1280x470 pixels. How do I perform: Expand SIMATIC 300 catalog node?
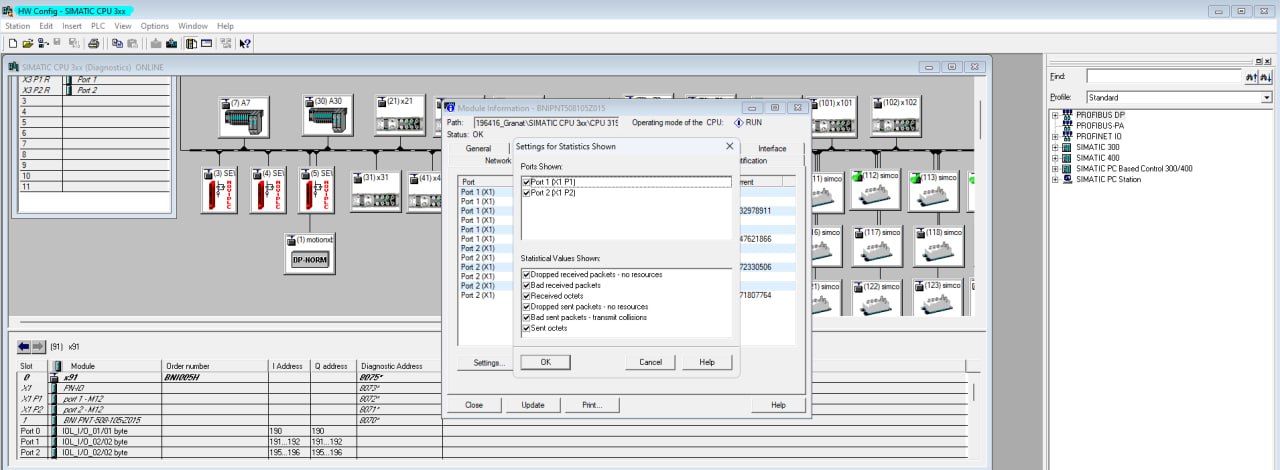[x=1054, y=147]
